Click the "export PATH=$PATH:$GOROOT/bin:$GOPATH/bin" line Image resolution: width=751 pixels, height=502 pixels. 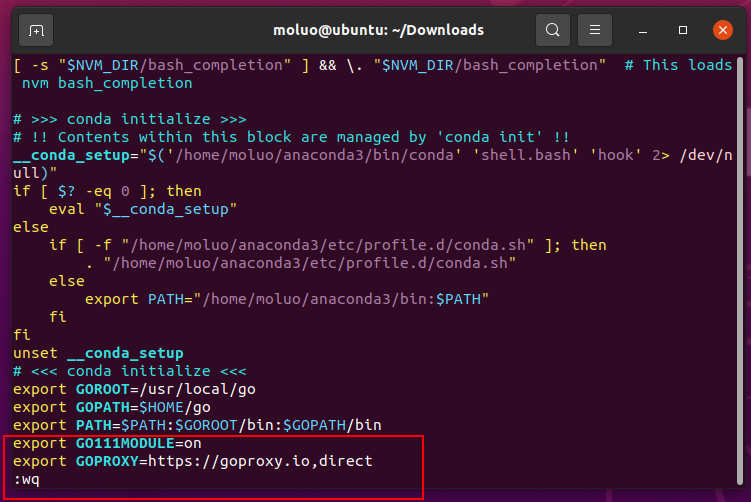click(x=197, y=425)
